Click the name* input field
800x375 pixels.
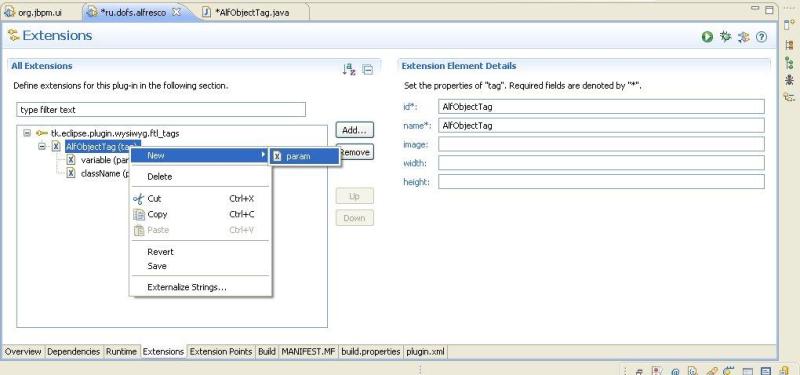pos(601,126)
